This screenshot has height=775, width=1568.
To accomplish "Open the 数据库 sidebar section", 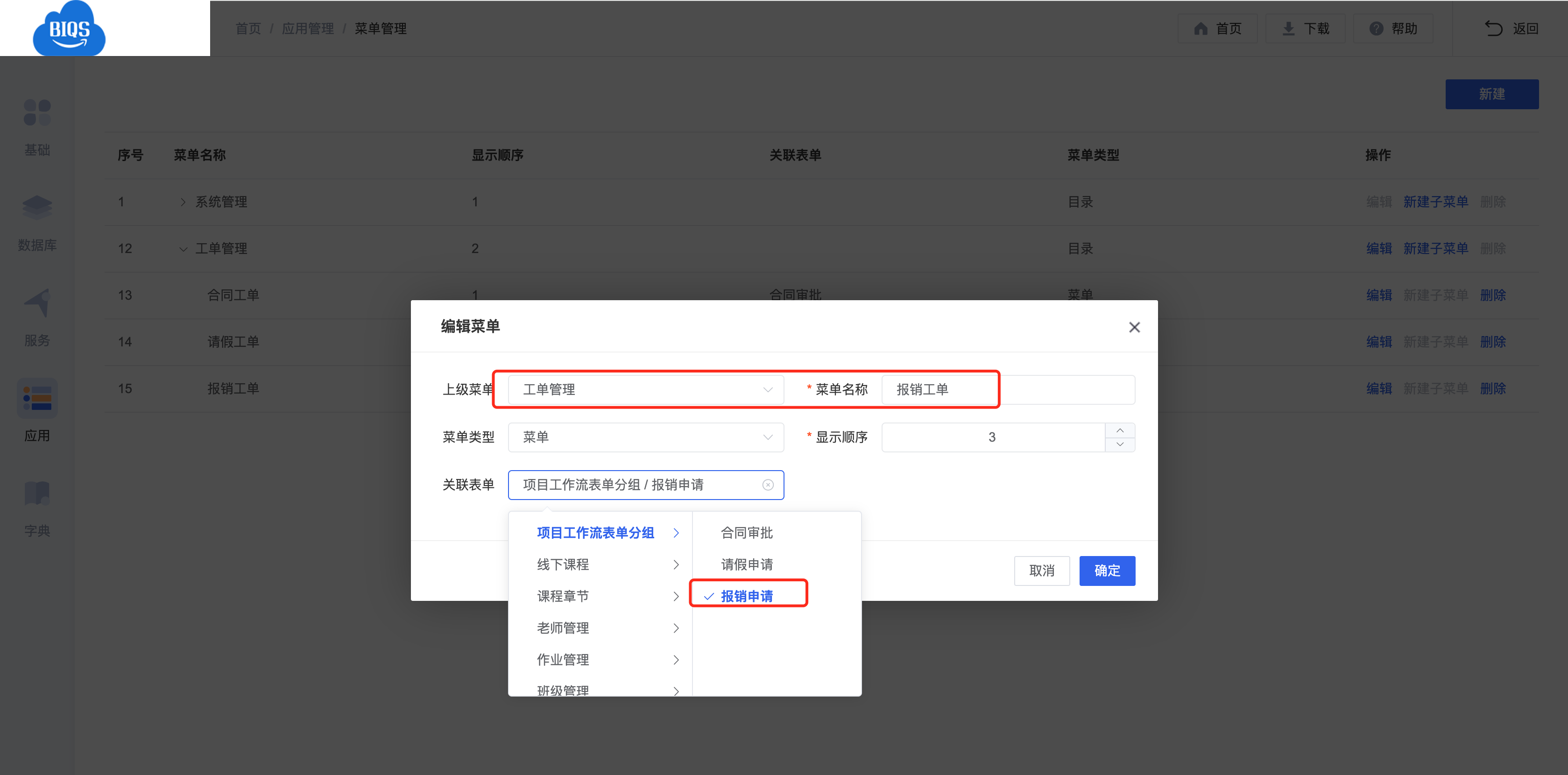I will point(37,223).
